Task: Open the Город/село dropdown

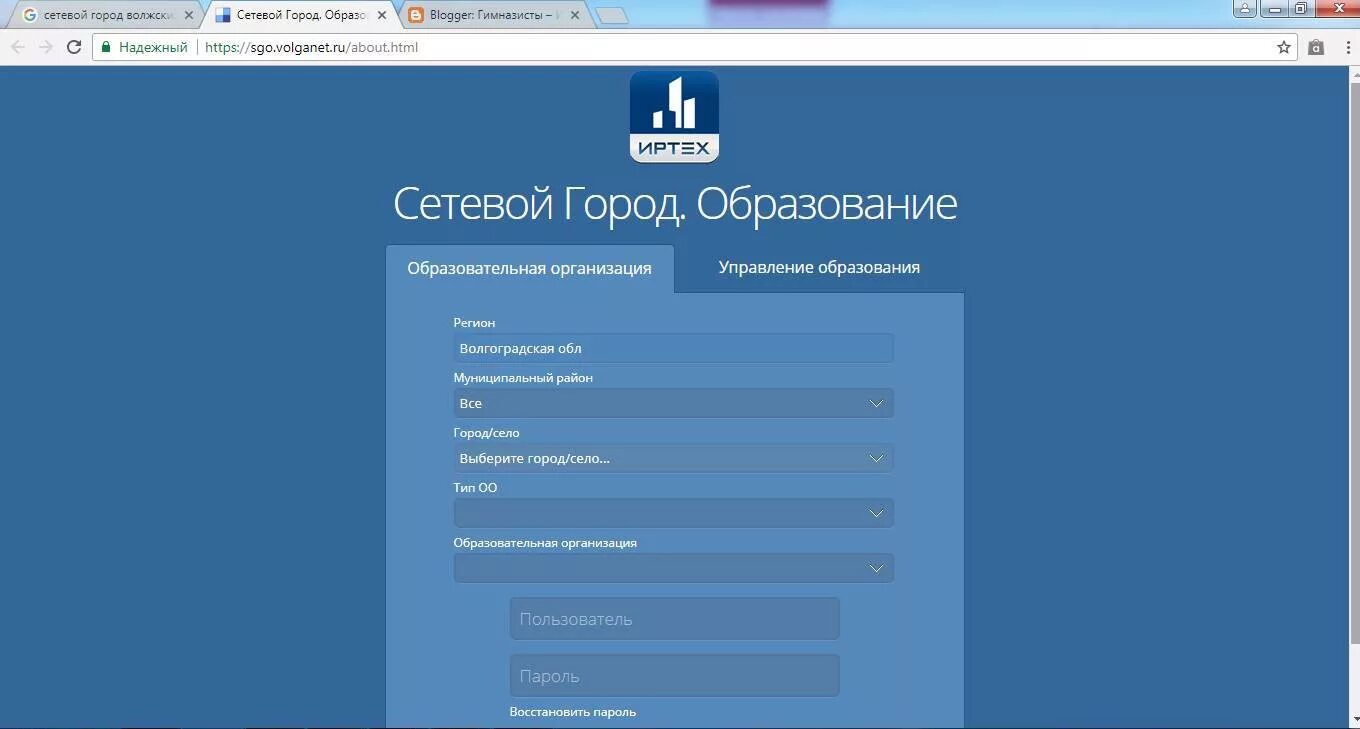Action: (x=673, y=458)
